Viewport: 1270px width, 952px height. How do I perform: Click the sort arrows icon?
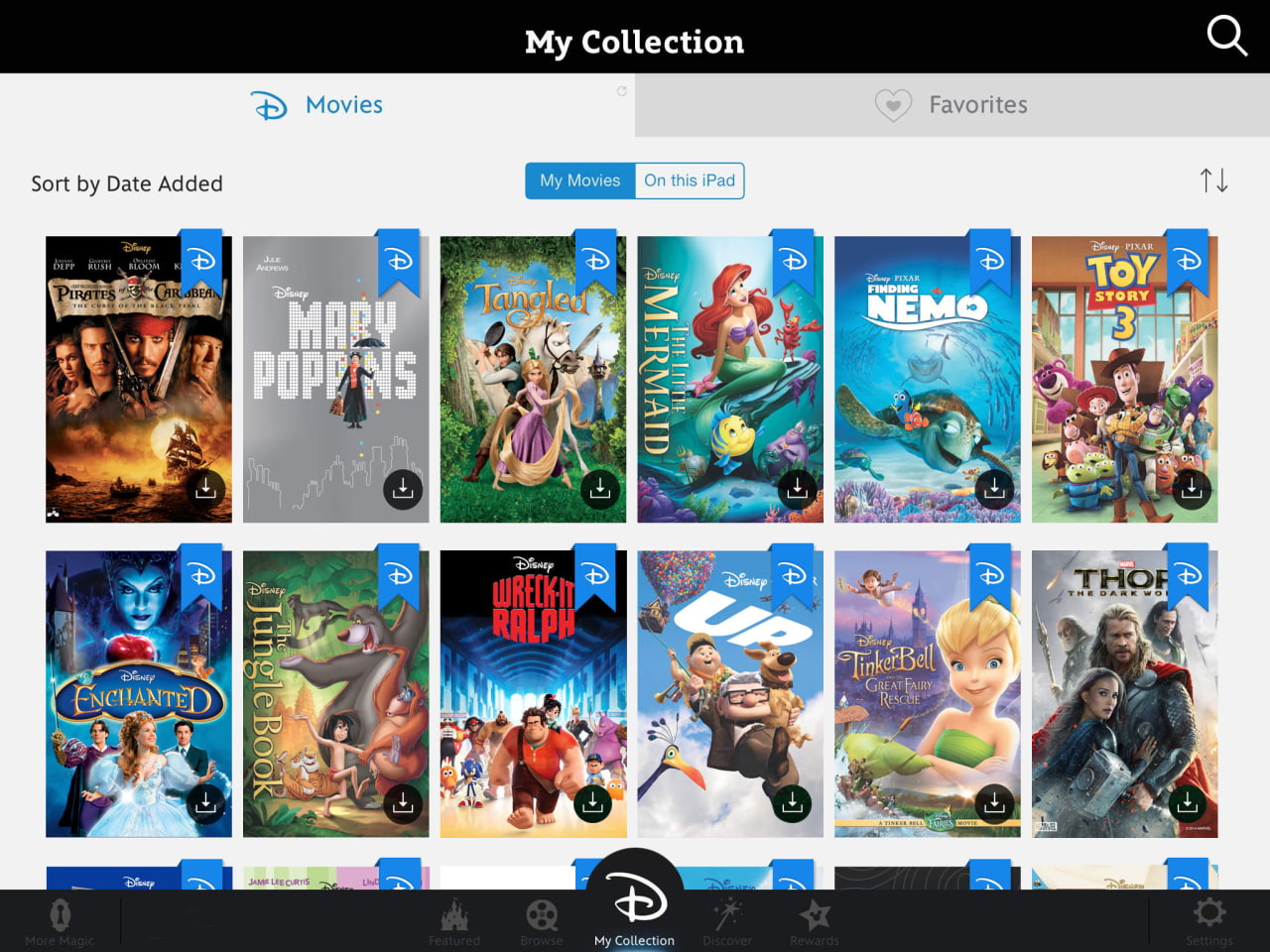[x=1213, y=180]
